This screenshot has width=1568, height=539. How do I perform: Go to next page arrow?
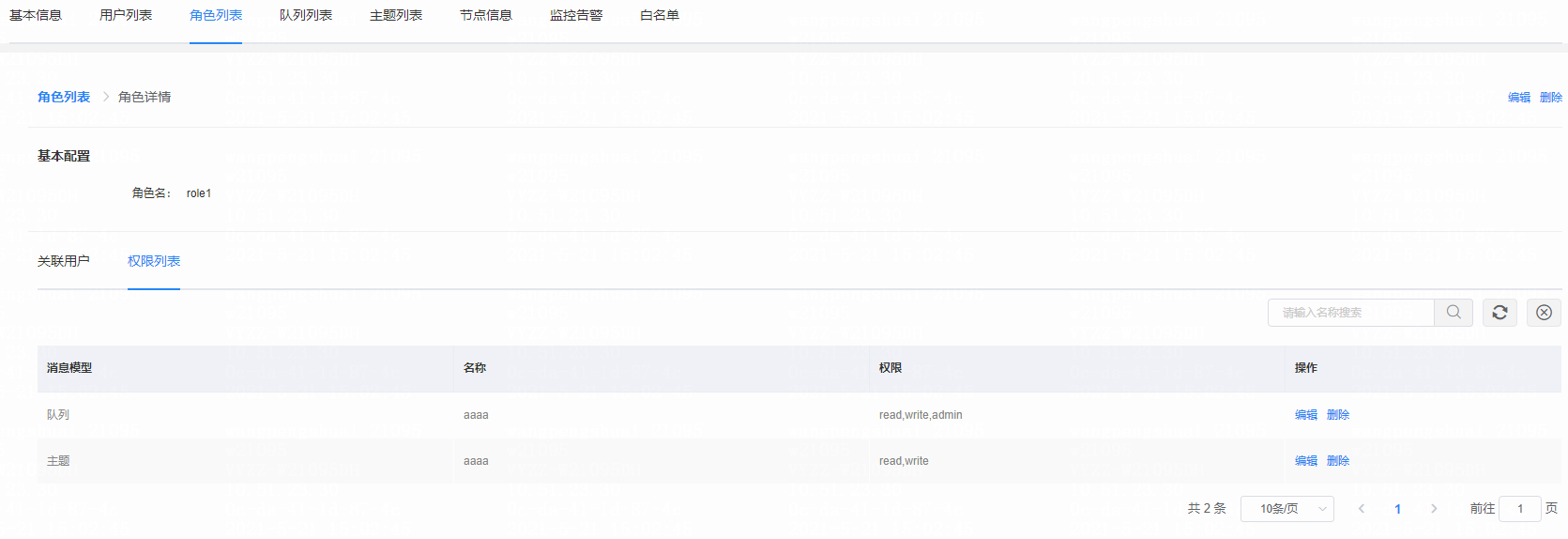1434,509
